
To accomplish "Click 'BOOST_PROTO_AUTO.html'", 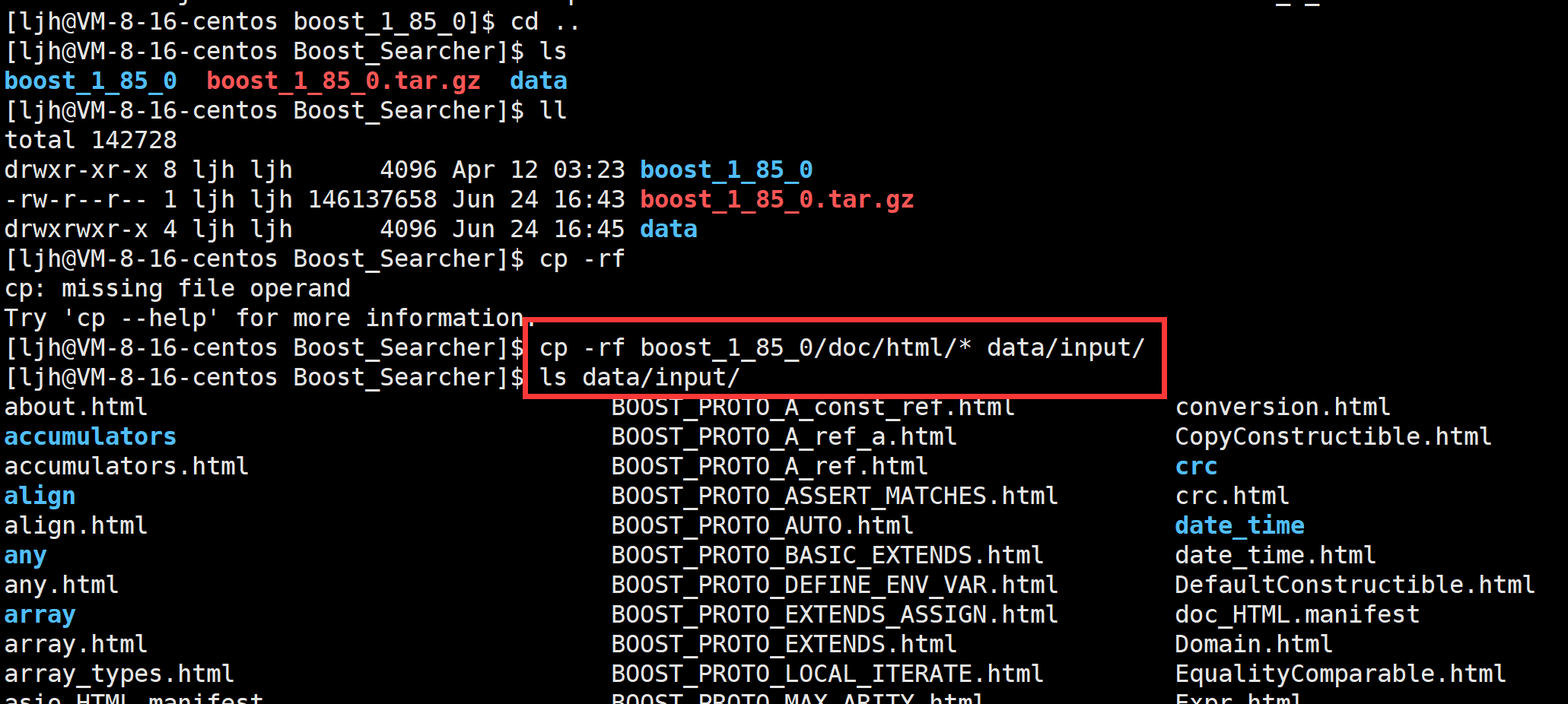I will (x=762, y=525).
